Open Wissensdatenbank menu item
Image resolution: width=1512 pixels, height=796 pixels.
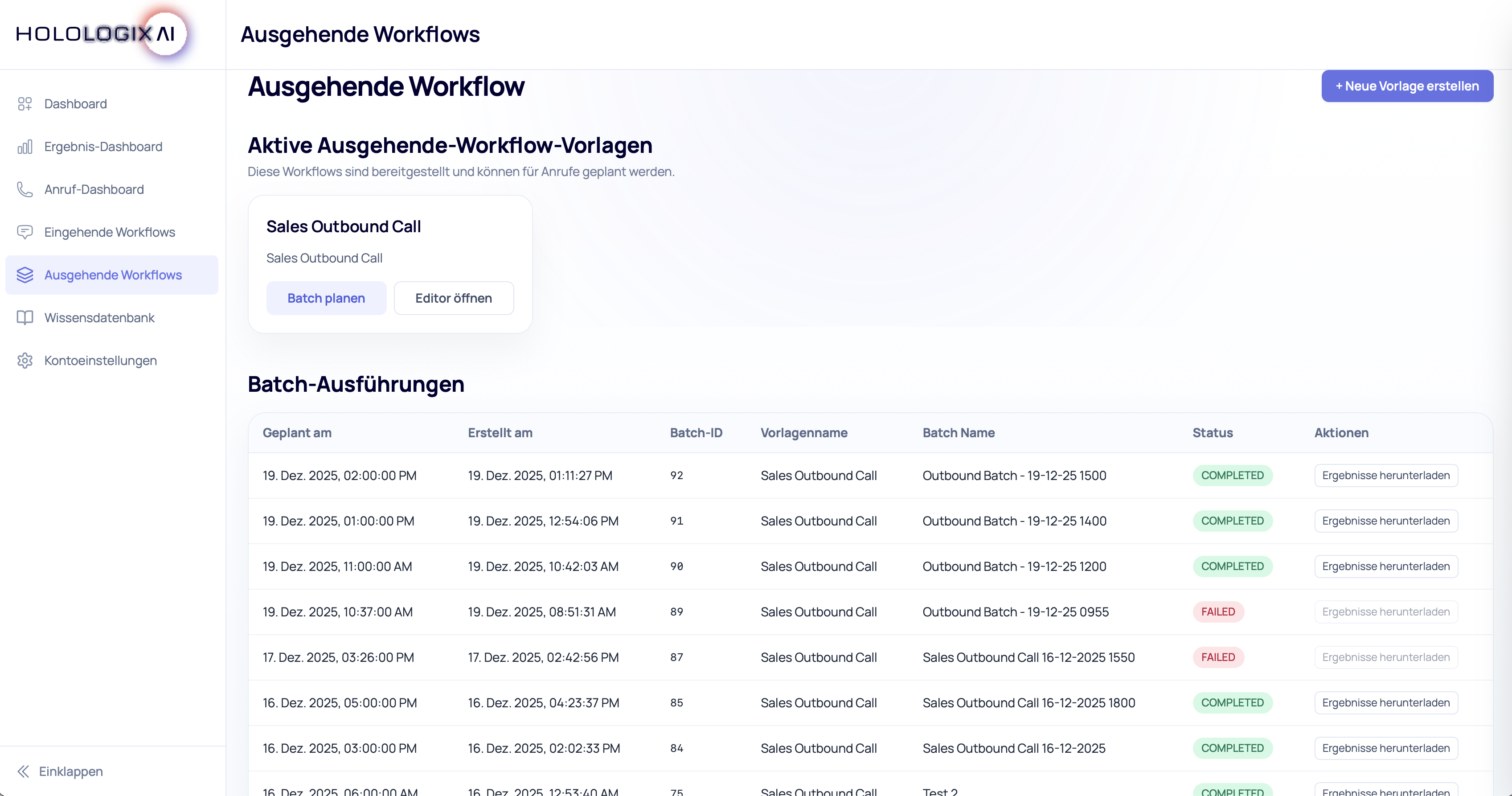click(99, 318)
